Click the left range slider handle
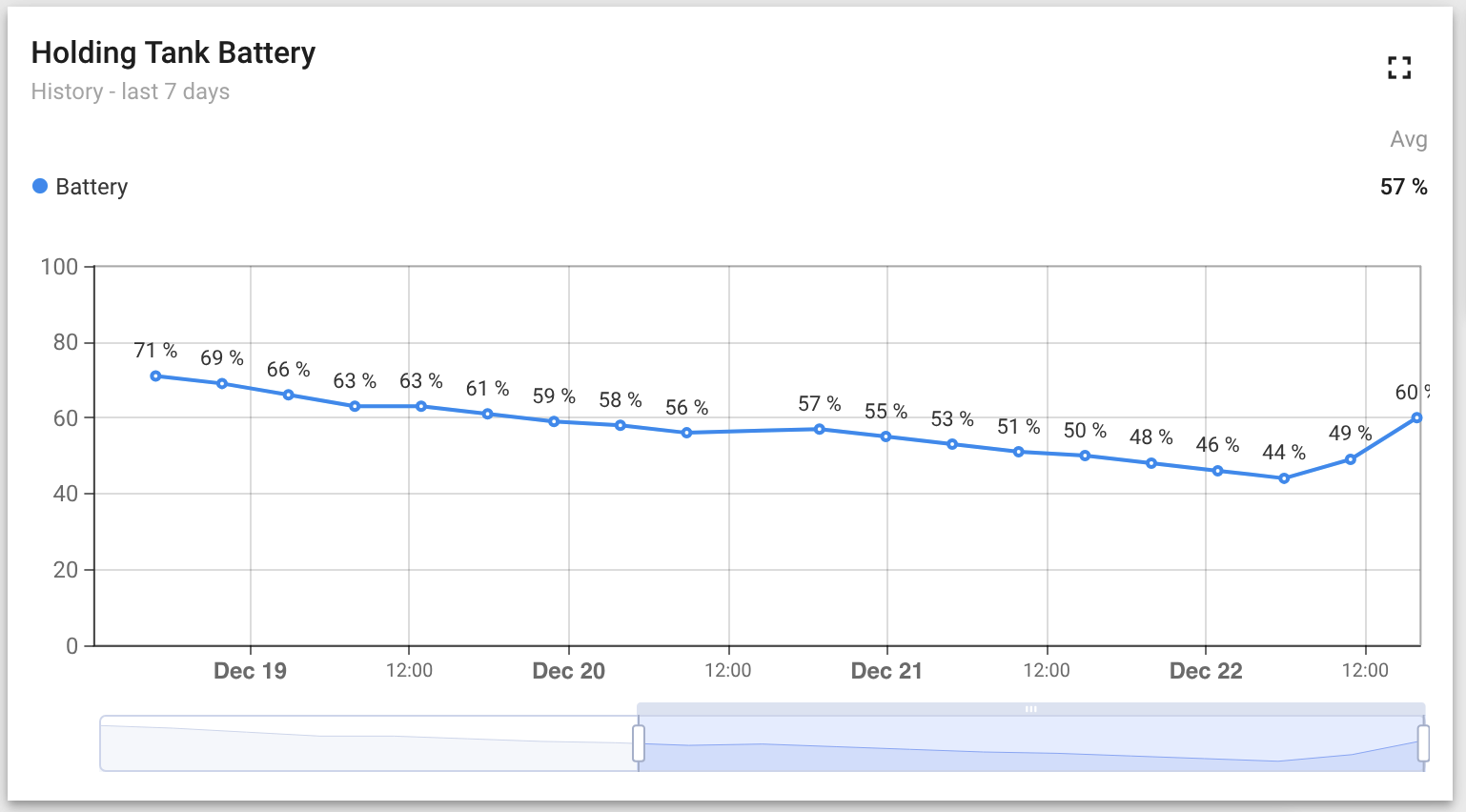This screenshot has height=812, width=1466. coord(639,743)
